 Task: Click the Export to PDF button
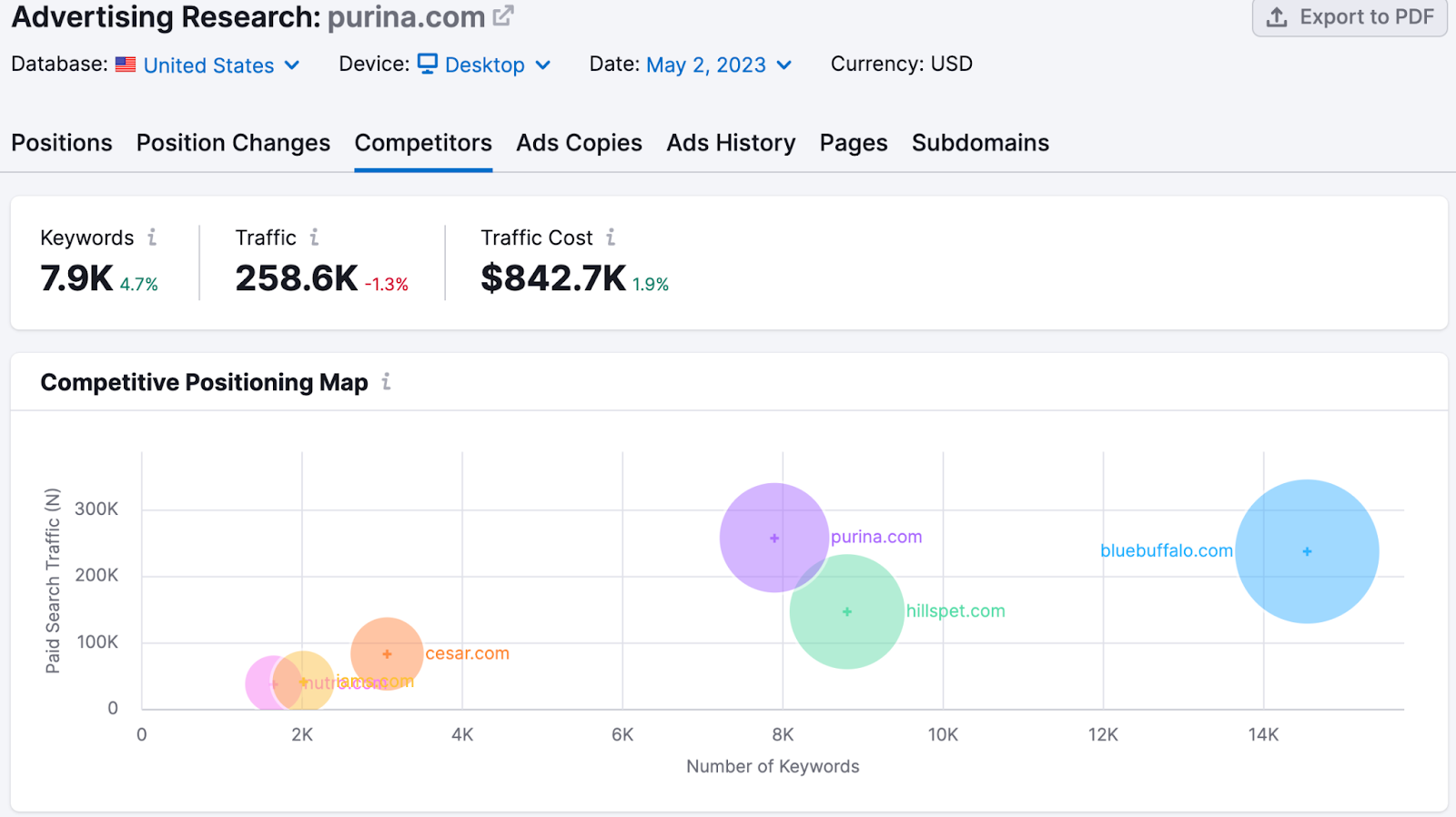coord(1350,17)
